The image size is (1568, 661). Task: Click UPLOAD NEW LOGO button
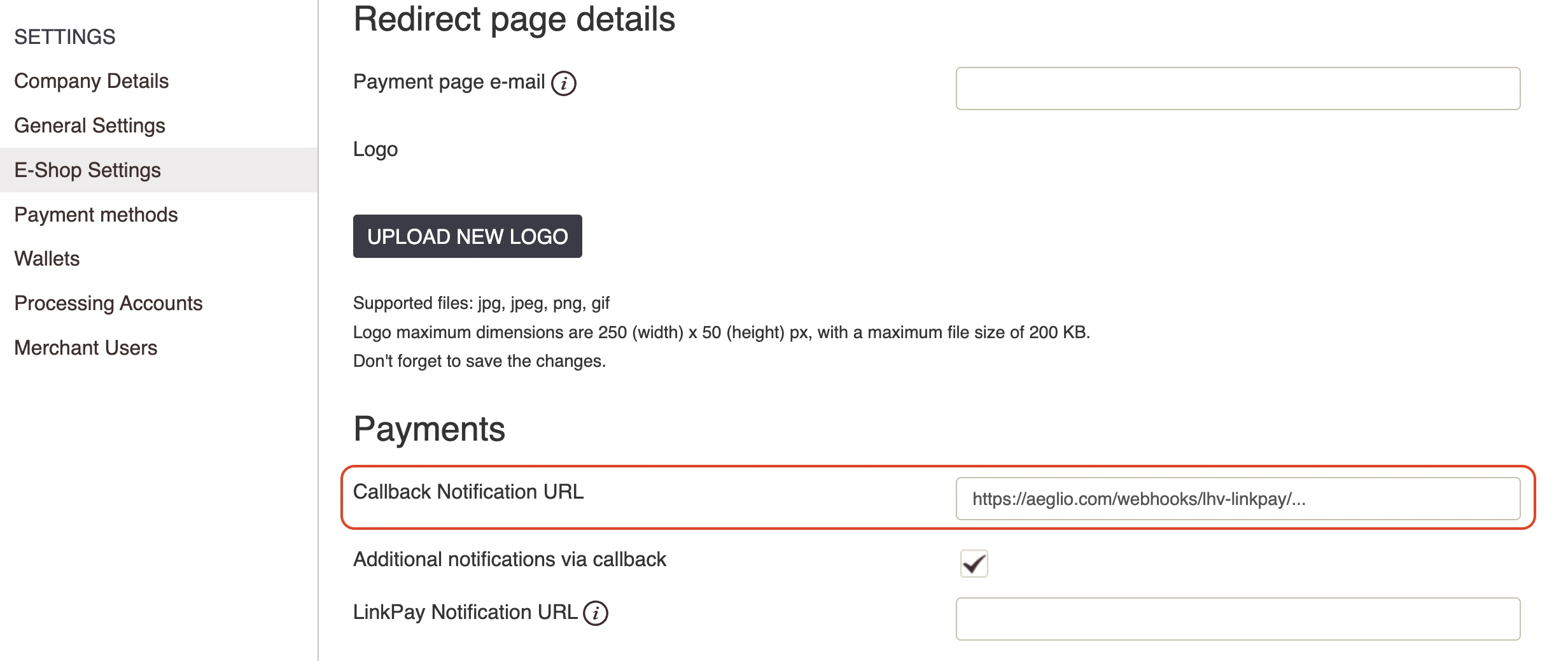click(468, 236)
